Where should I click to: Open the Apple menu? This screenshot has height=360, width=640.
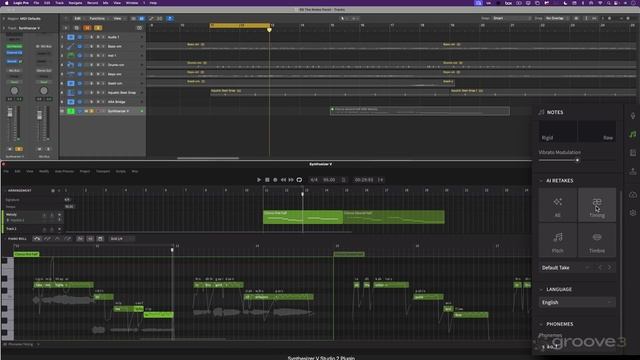6,3
